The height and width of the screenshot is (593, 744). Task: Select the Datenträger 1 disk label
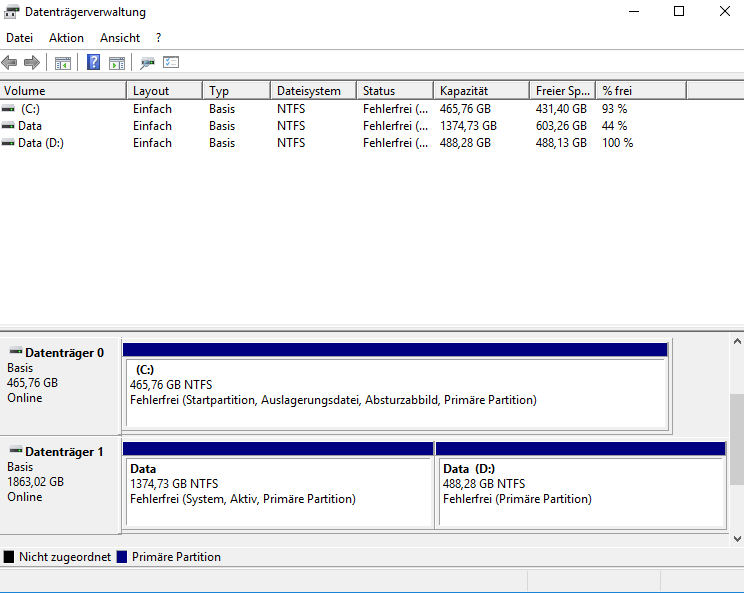coord(64,452)
